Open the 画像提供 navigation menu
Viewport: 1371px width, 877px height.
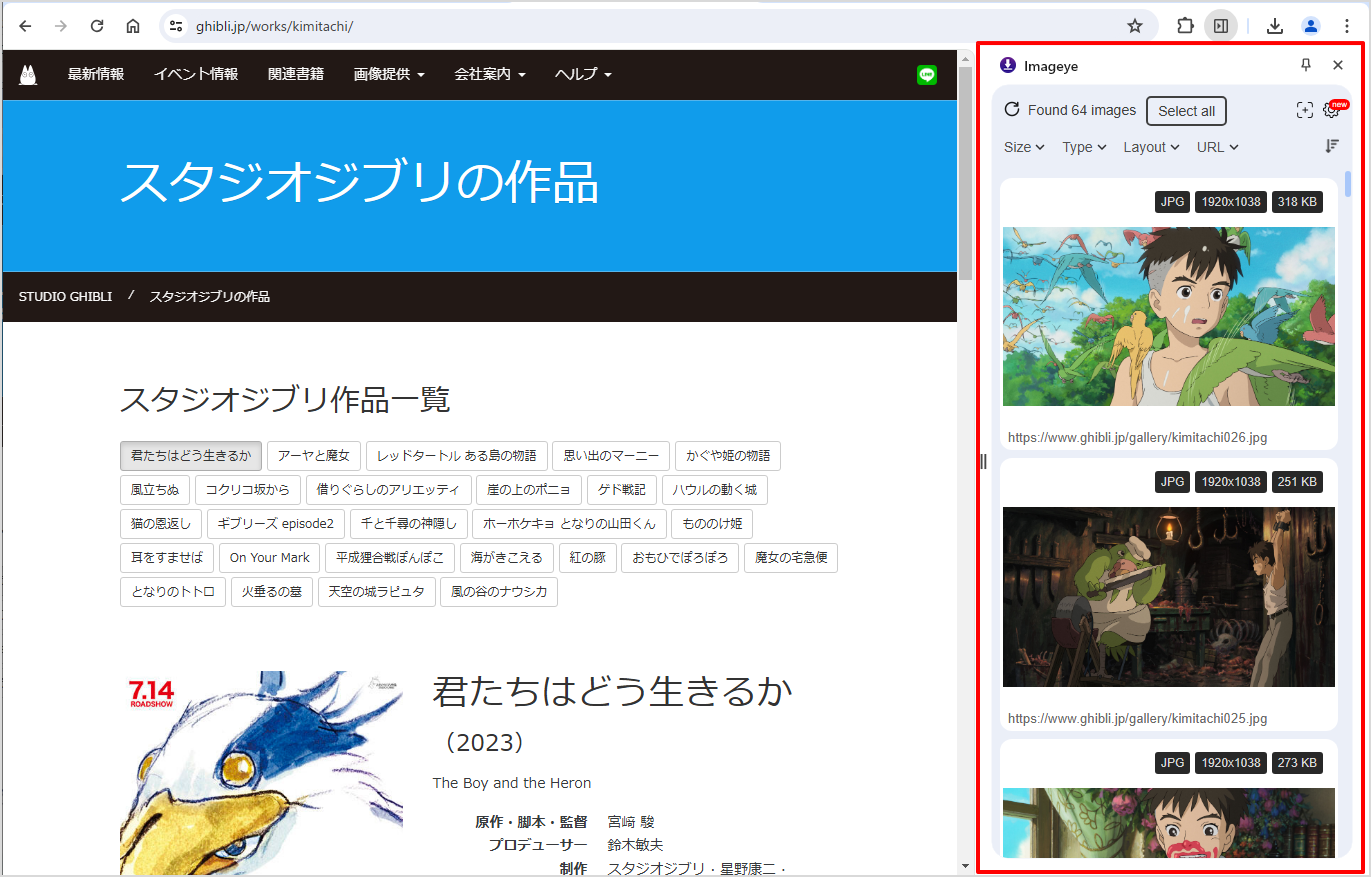(389, 74)
